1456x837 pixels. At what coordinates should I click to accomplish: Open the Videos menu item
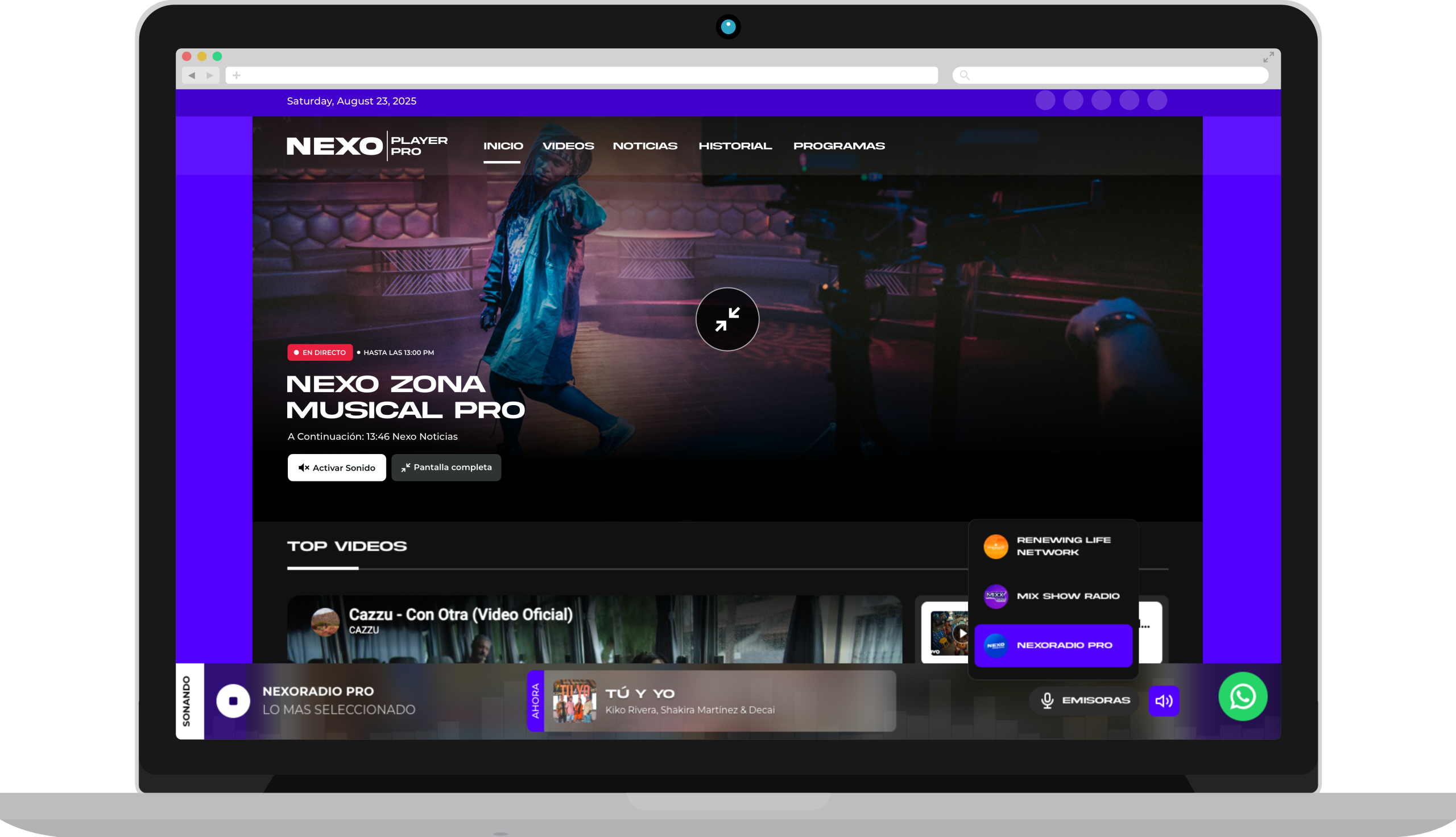point(568,146)
